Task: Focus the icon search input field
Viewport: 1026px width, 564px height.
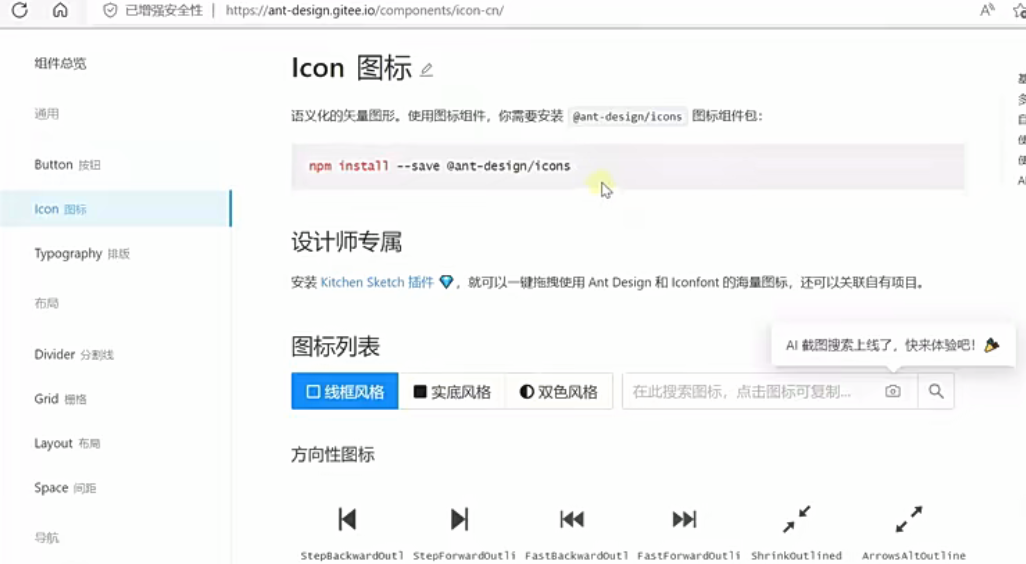Action: tap(752, 391)
